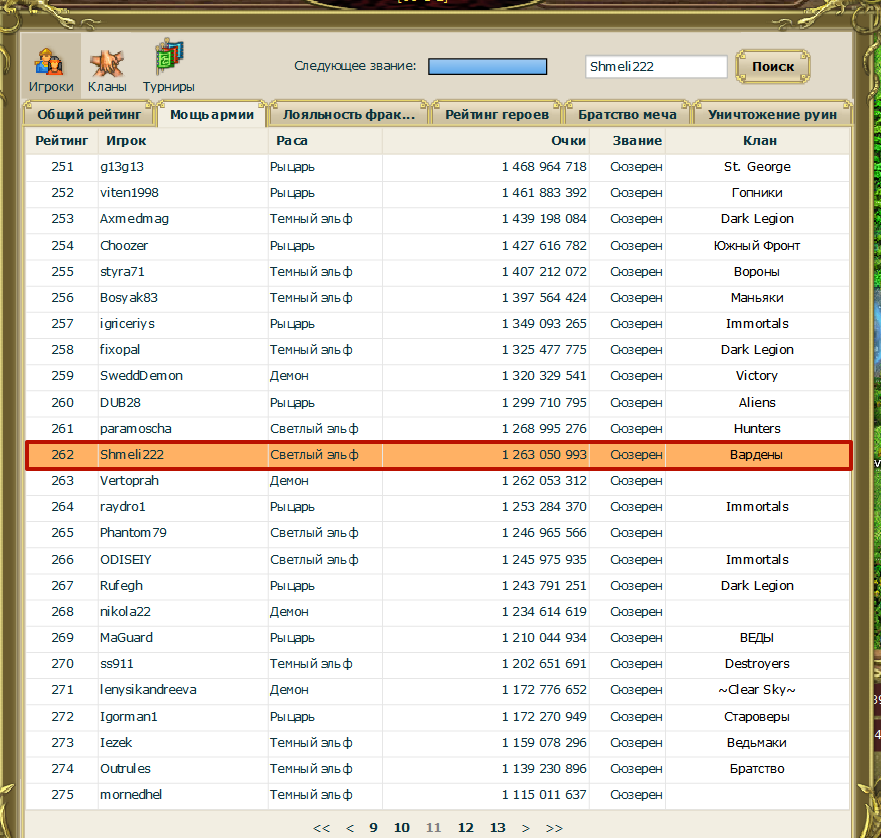Click the Поиск search button

(x=773, y=66)
